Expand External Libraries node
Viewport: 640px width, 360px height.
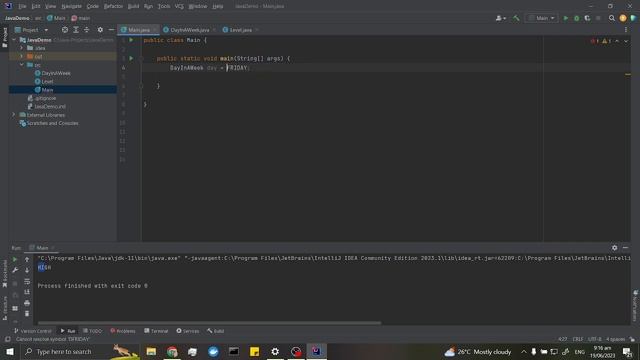[x=13, y=115]
